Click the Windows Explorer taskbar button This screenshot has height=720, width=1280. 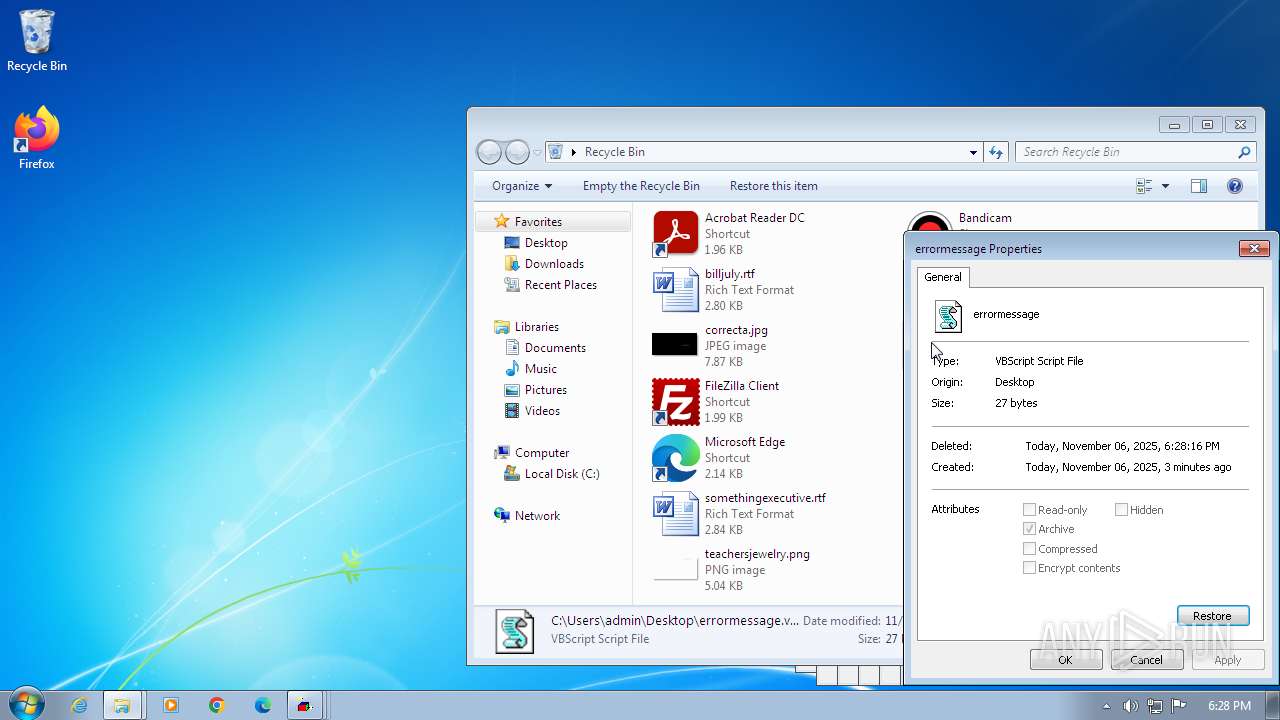[x=122, y=705]
